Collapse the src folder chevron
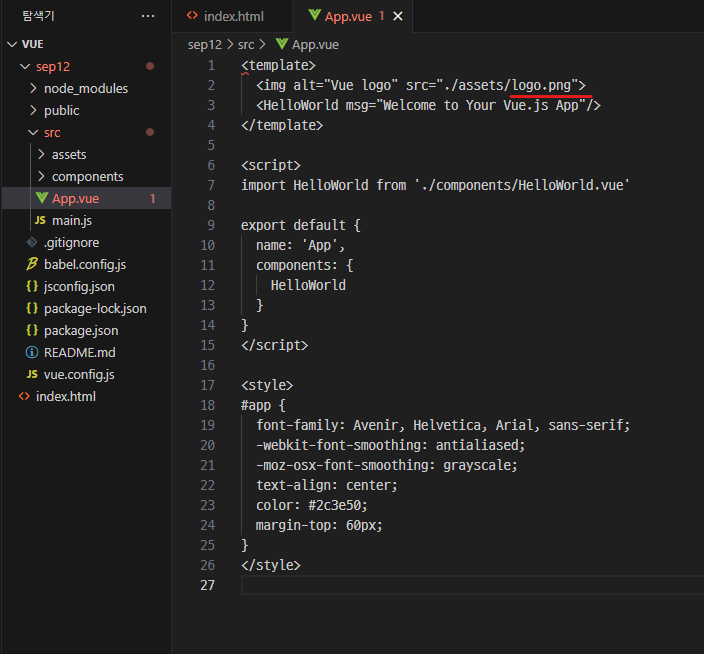Image resolution: width=704 pixels, height=654 pixels. [x=33, y=132]
